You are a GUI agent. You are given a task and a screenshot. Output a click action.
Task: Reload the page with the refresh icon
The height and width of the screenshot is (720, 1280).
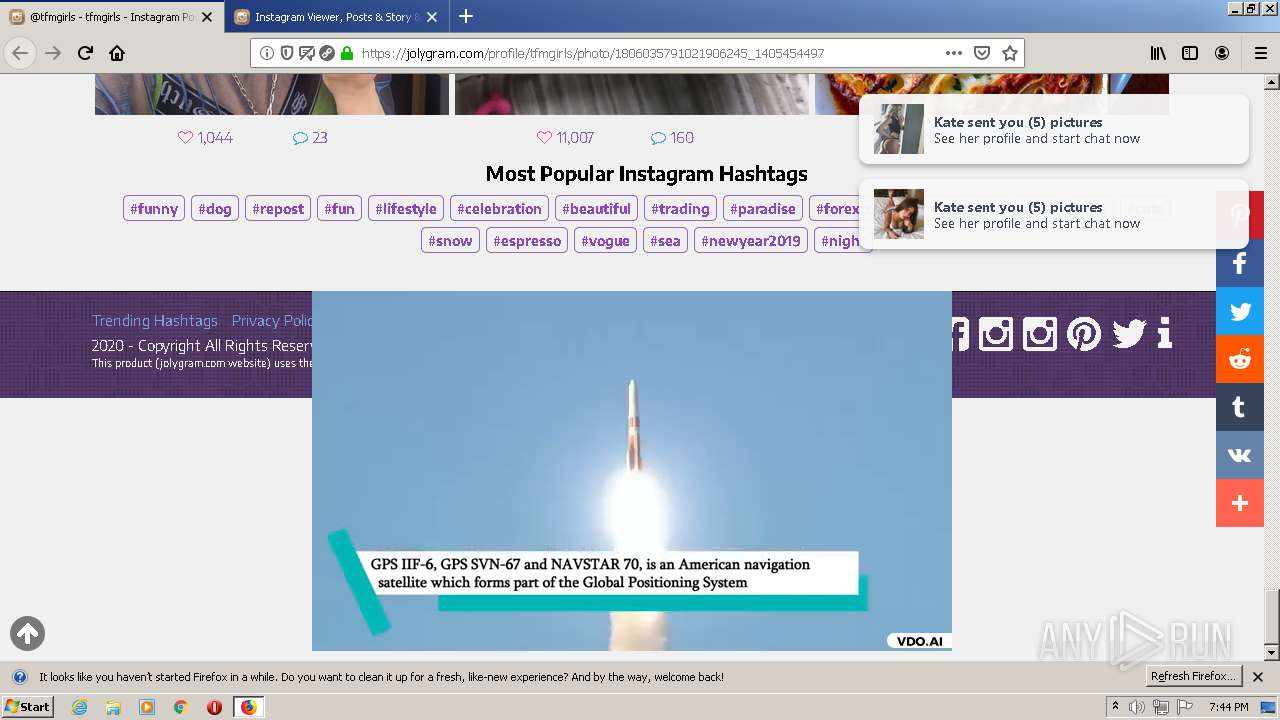tap(85, 53)
